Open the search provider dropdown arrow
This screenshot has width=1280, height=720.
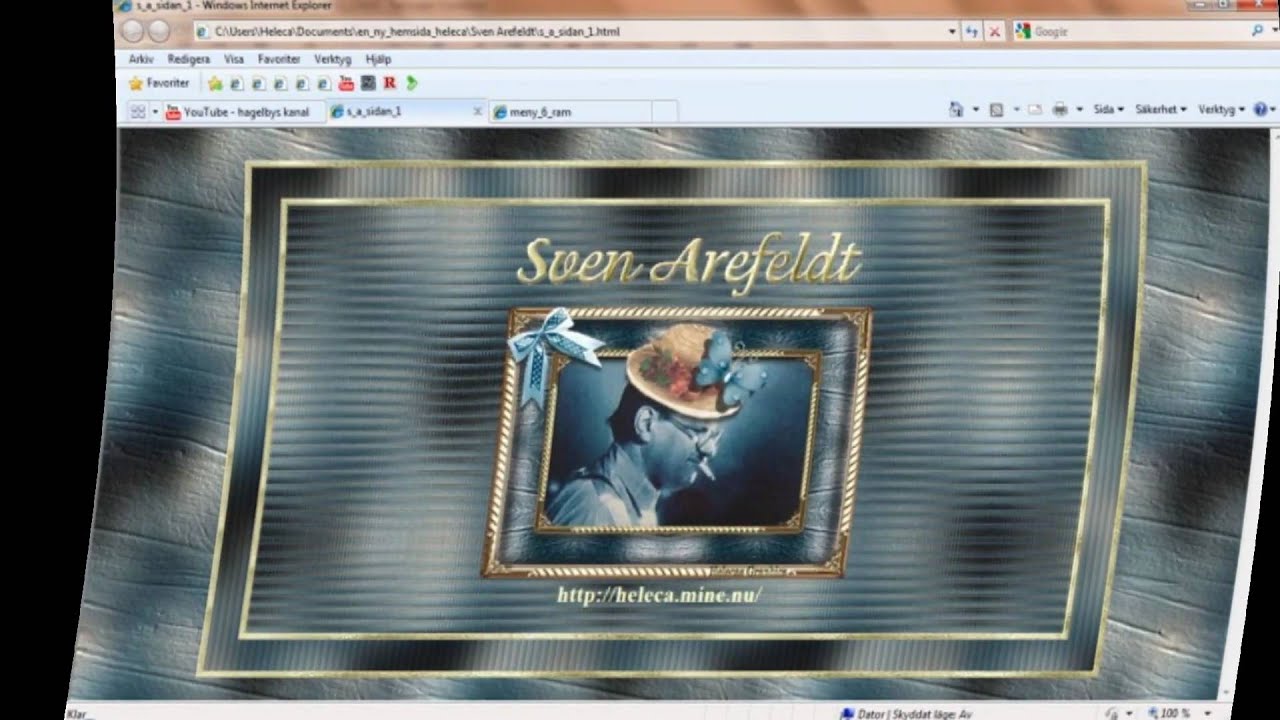point(1273,32)
